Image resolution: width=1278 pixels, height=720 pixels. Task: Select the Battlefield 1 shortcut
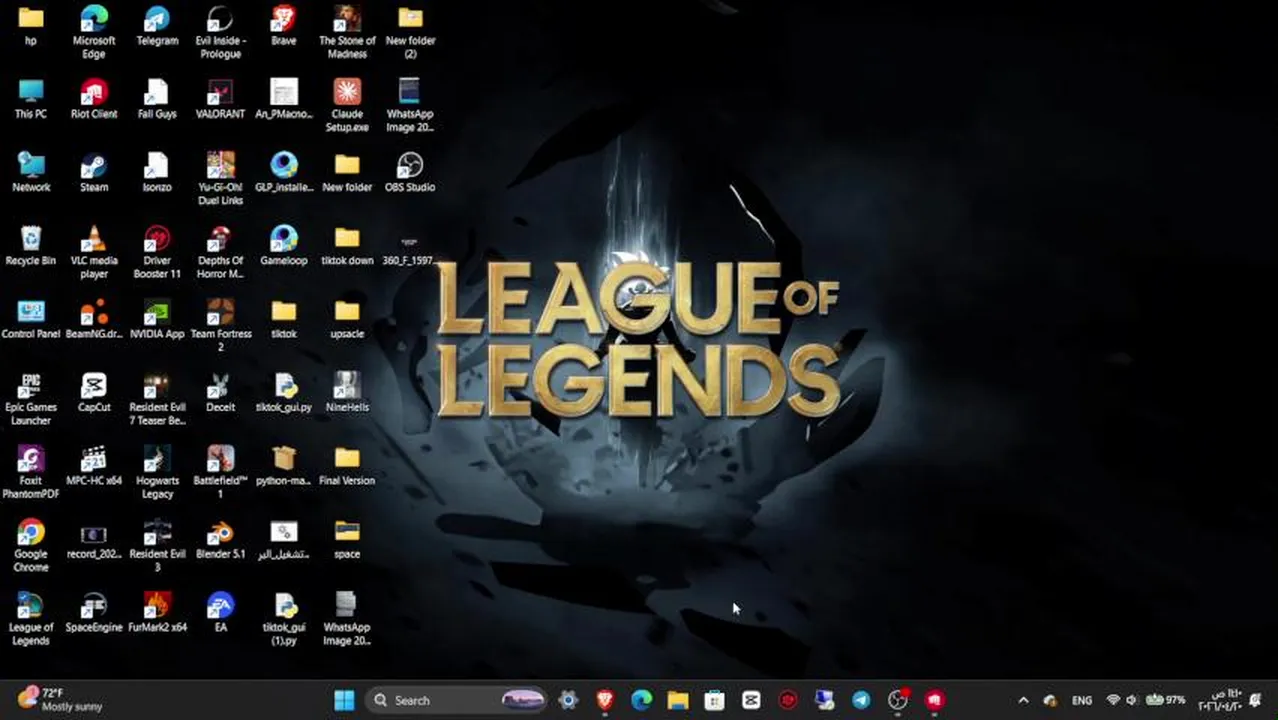coord(220,471)
